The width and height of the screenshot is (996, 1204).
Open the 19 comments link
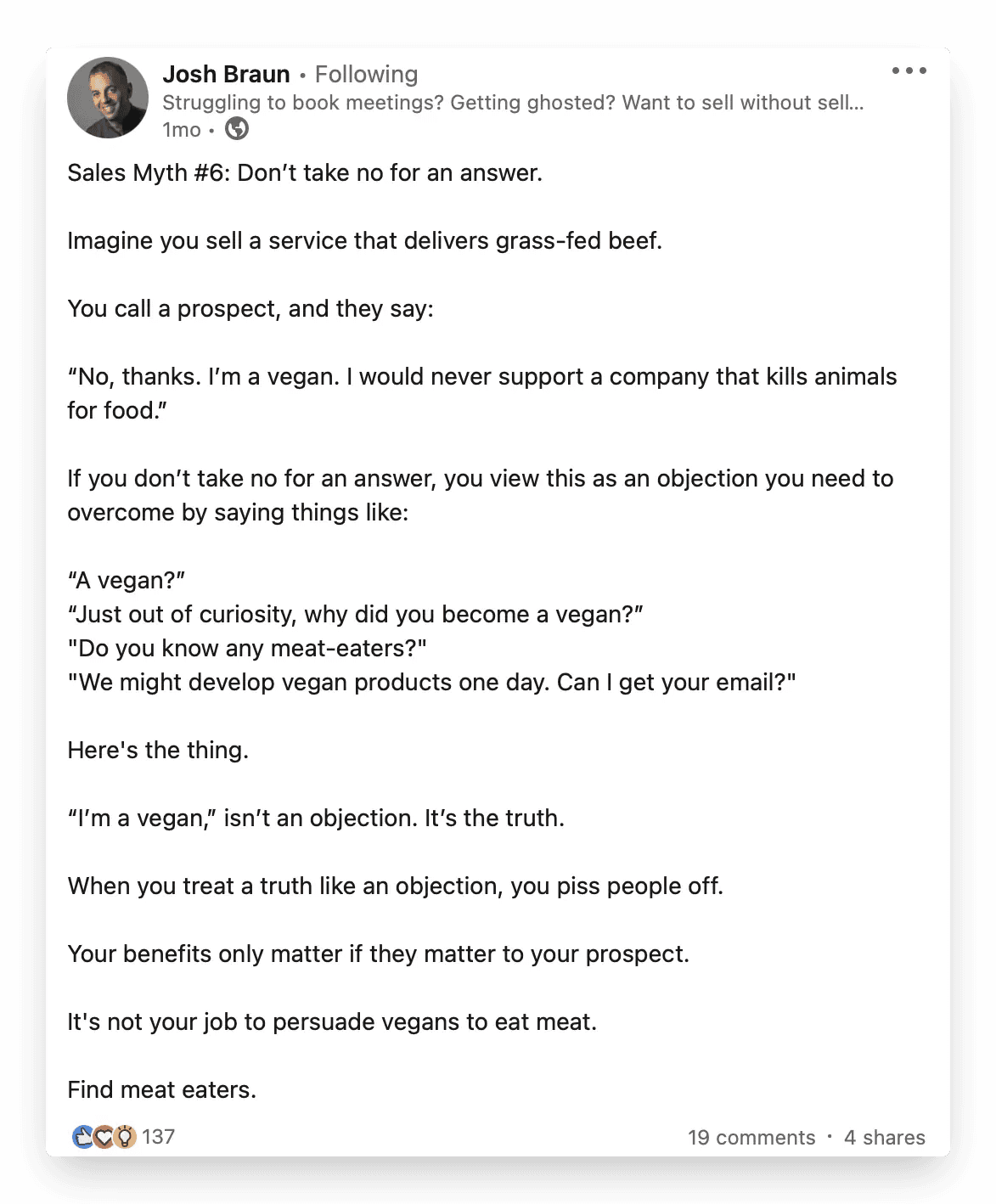point(751,1138)
